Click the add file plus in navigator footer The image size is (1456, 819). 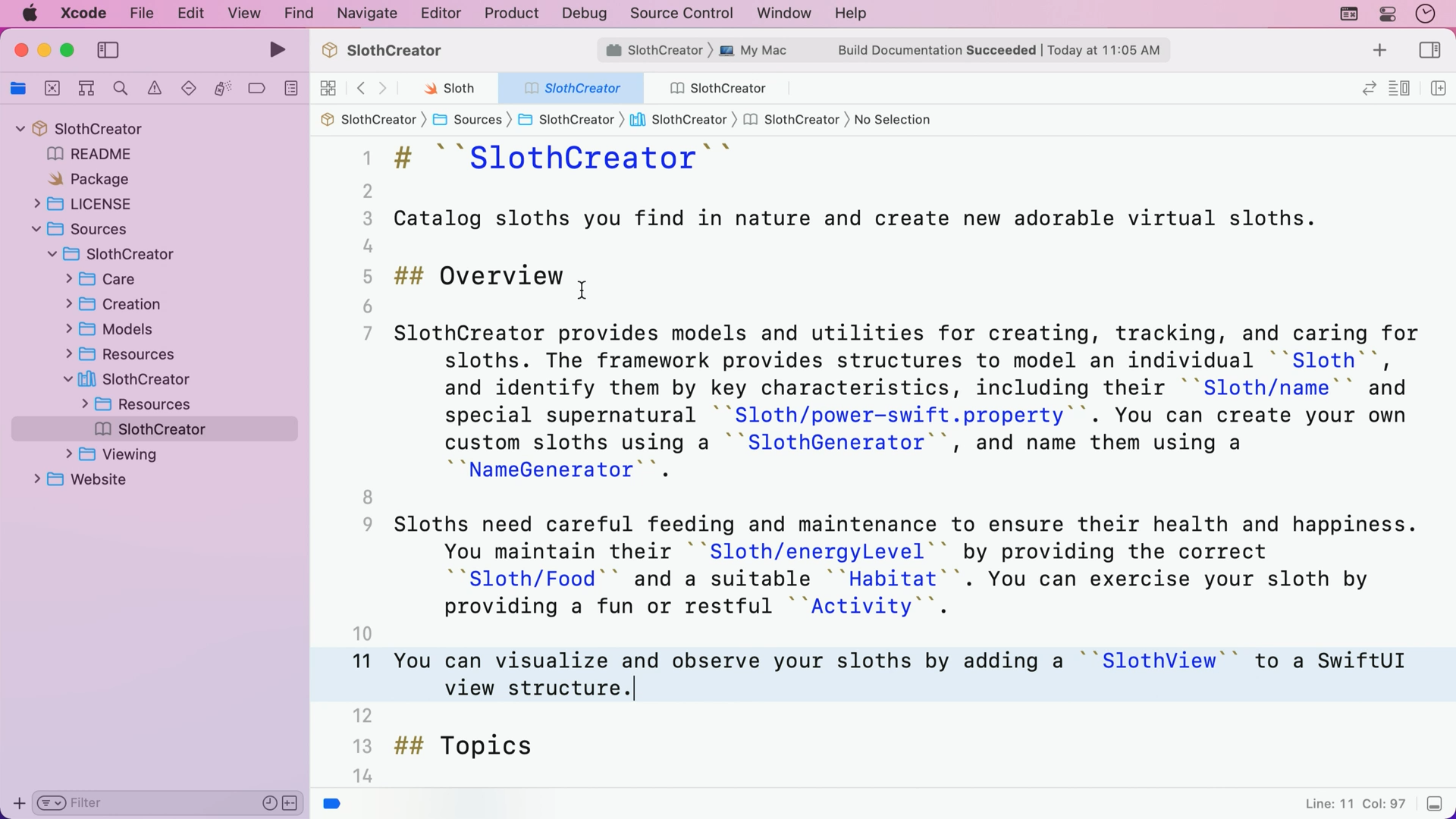(x=19, y=803)
